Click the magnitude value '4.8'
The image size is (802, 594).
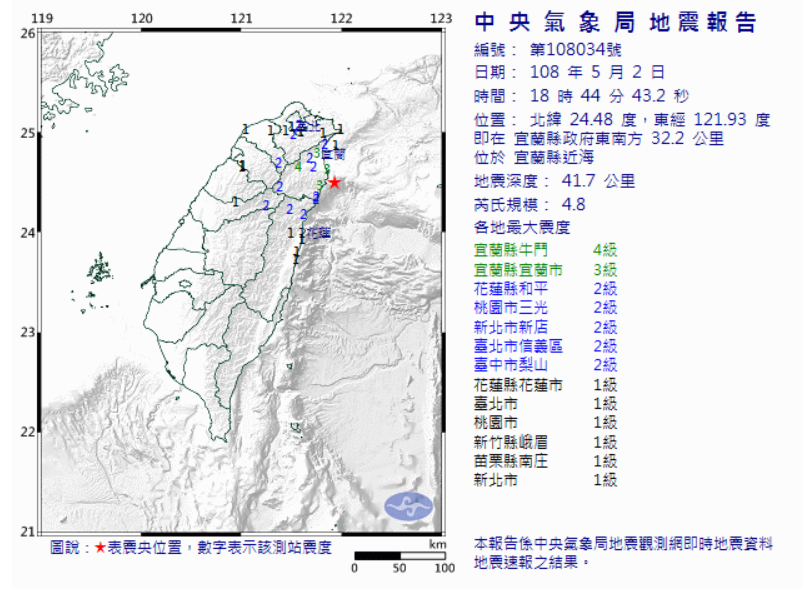(573, 205)
